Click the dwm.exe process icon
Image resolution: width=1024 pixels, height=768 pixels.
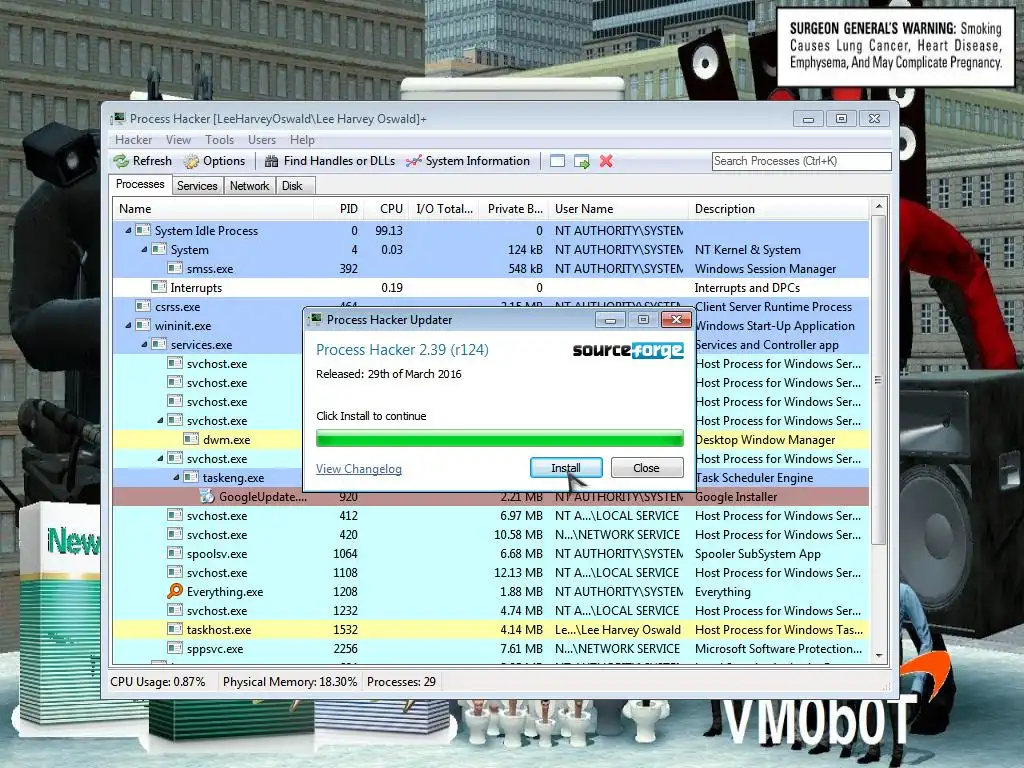coord(191,440)
